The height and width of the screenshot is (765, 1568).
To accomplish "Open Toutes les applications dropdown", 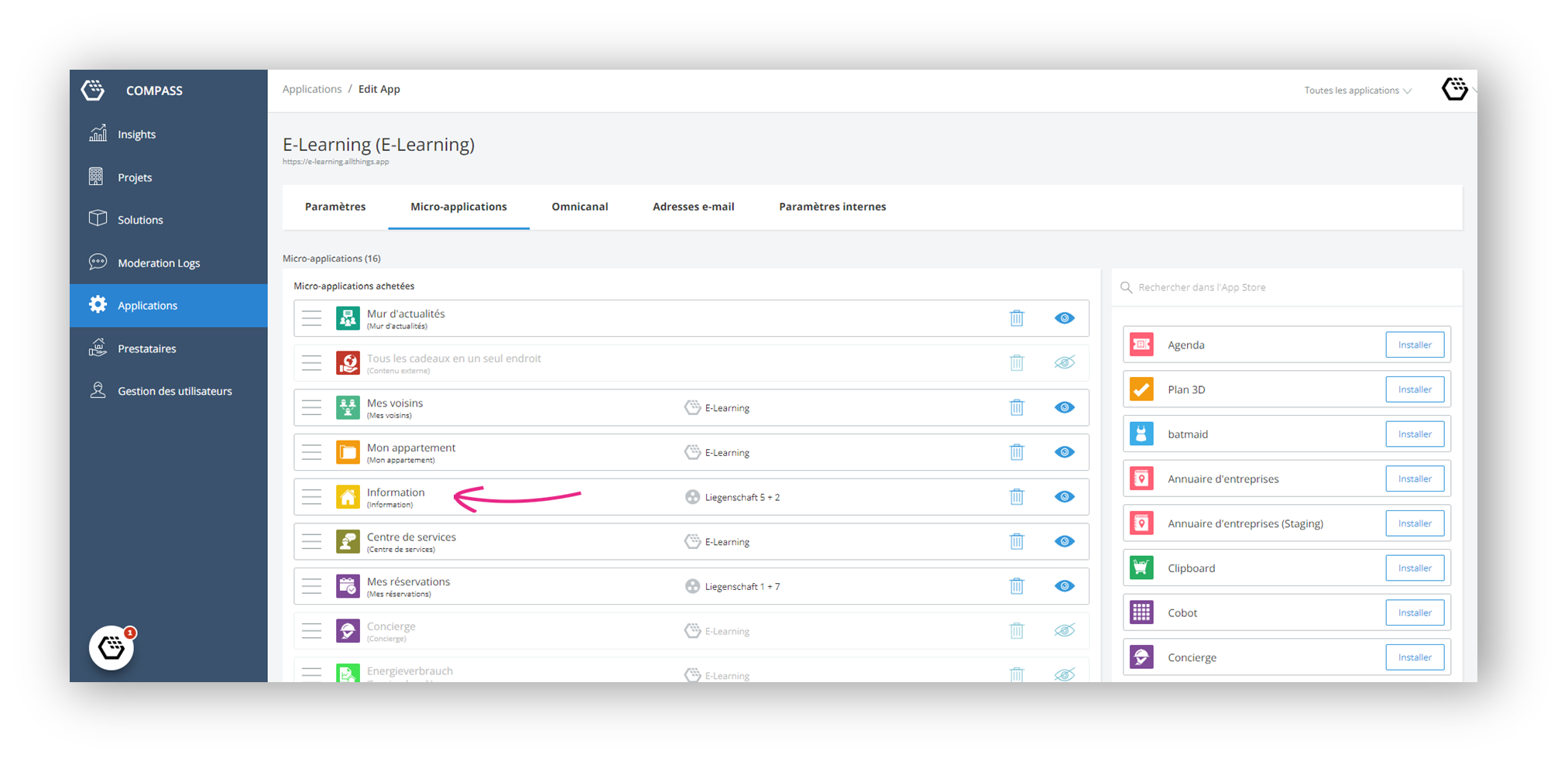I will (x=1357, y=91).
